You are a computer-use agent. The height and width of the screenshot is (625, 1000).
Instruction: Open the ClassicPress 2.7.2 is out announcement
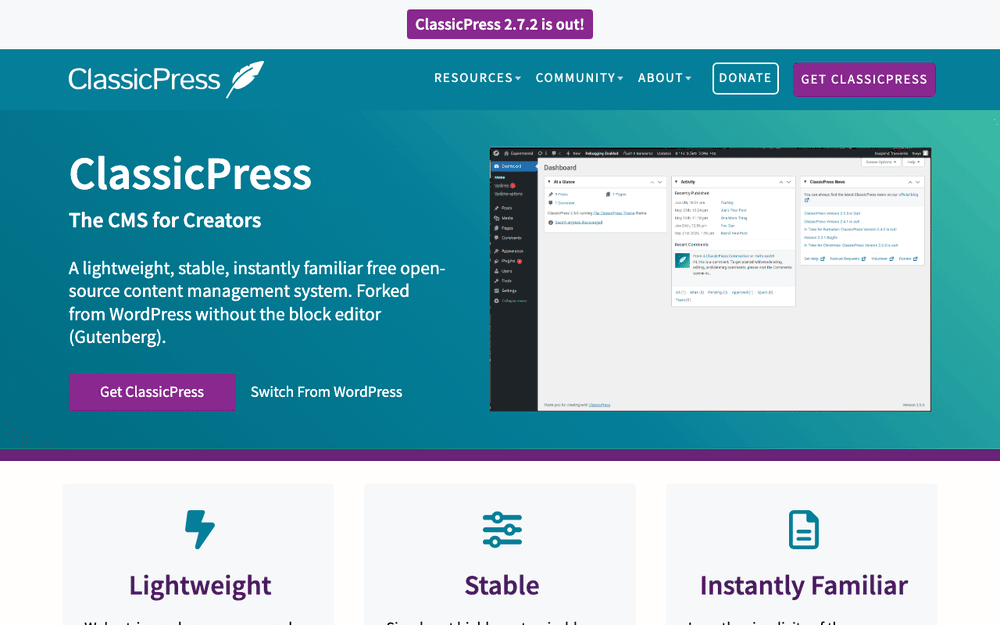500,24
